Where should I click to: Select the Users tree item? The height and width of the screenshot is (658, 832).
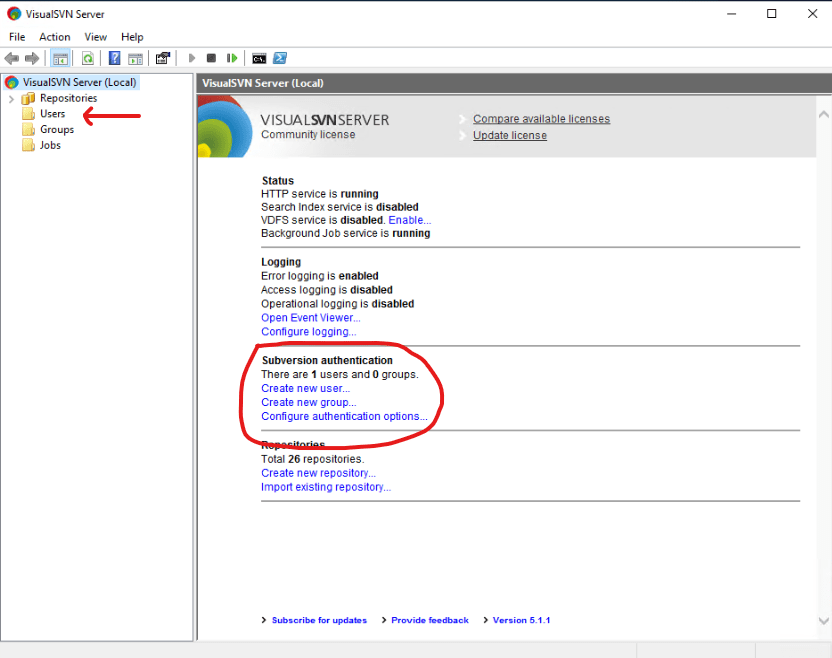(x=53, y=114)
